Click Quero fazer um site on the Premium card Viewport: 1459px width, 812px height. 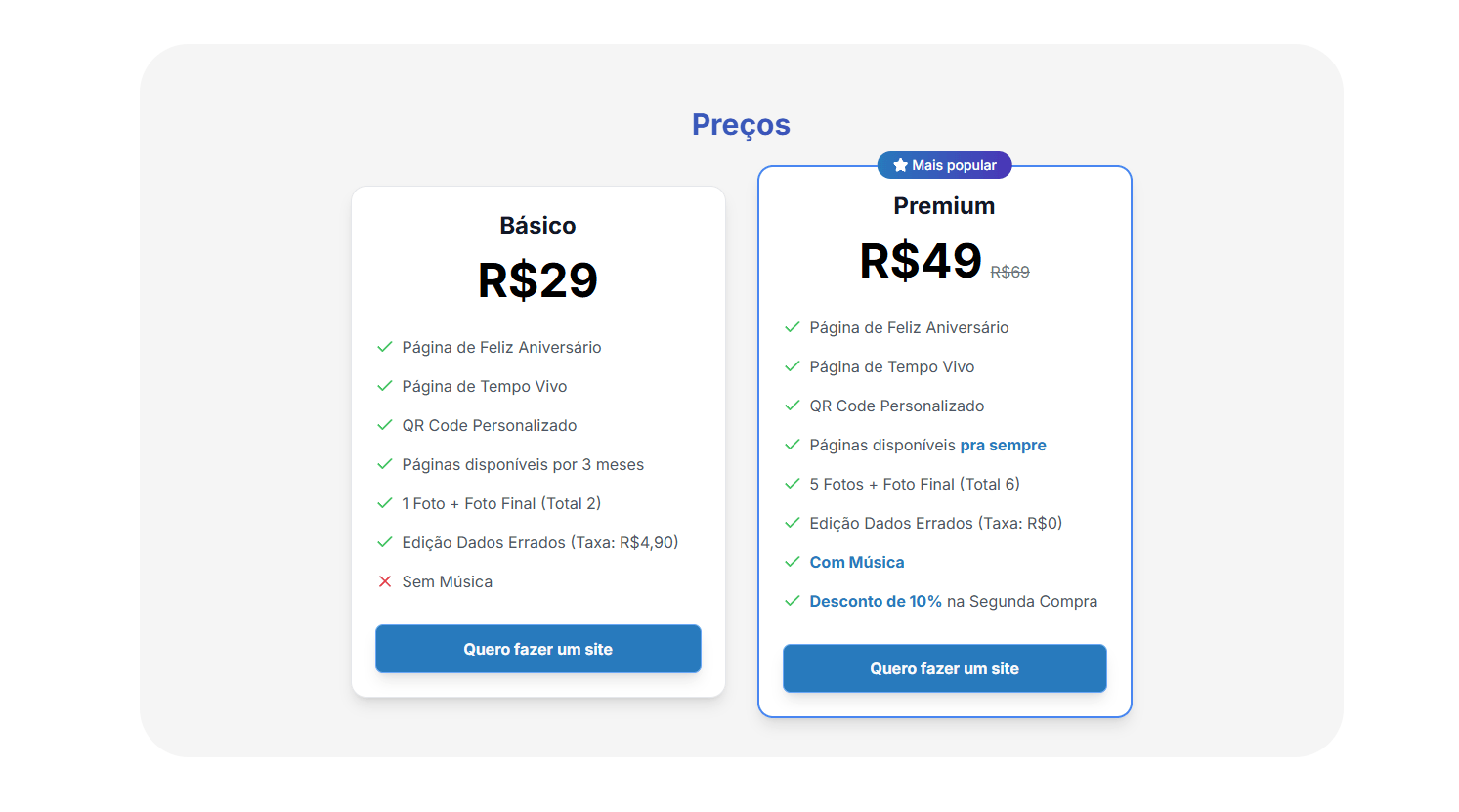tap(944, 668)
